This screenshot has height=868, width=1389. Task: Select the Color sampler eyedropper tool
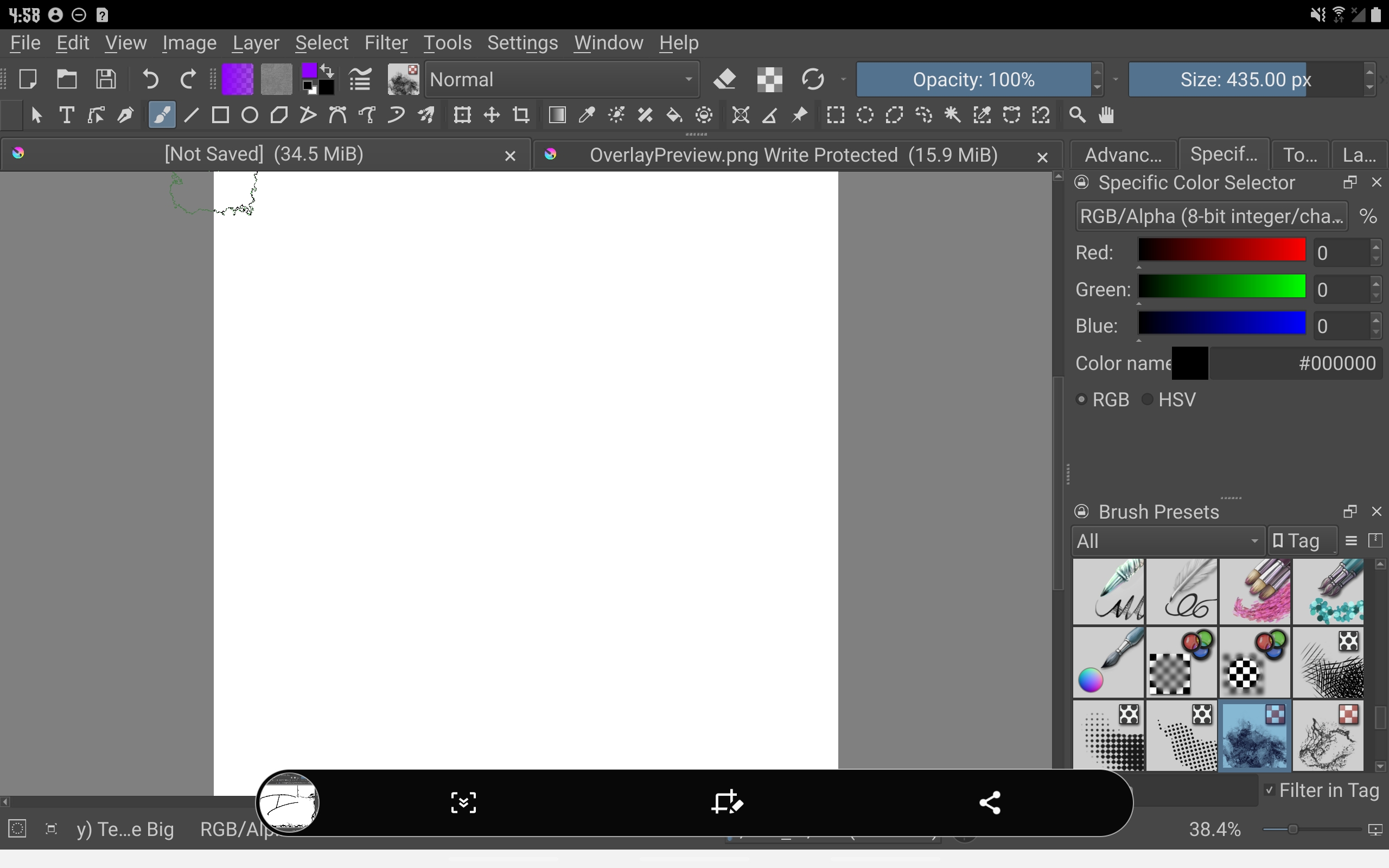click(x=587, y=116)
